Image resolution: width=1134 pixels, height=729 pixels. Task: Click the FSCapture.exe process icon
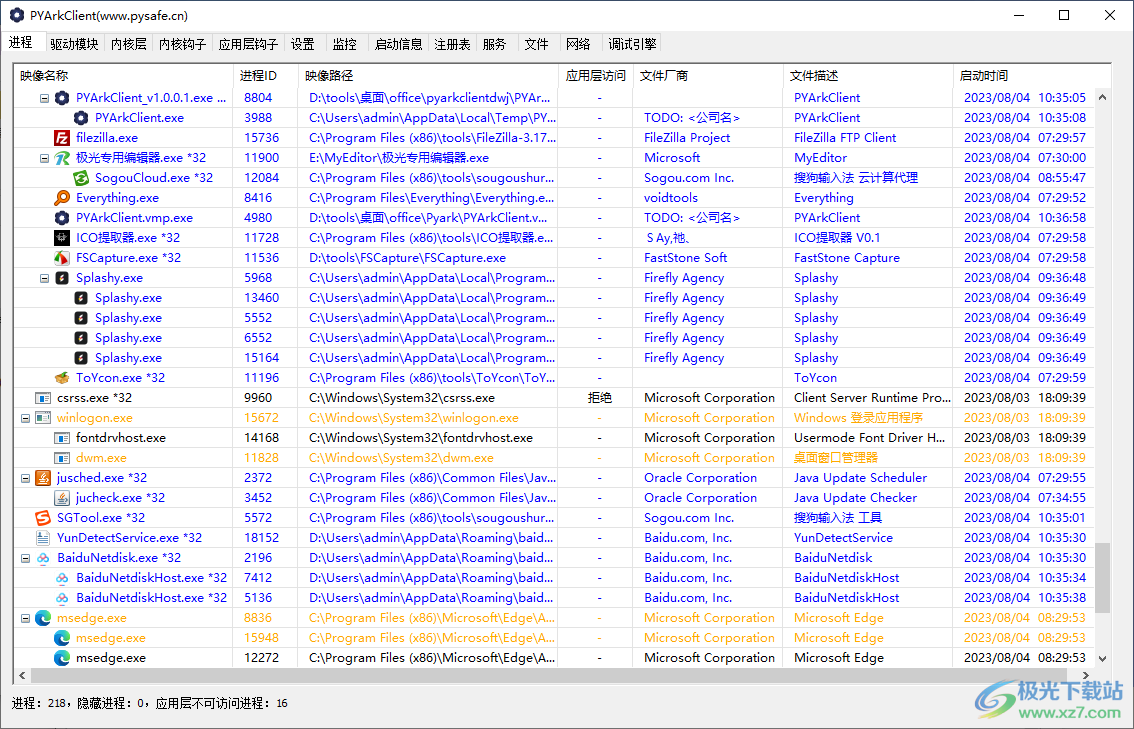62,258
